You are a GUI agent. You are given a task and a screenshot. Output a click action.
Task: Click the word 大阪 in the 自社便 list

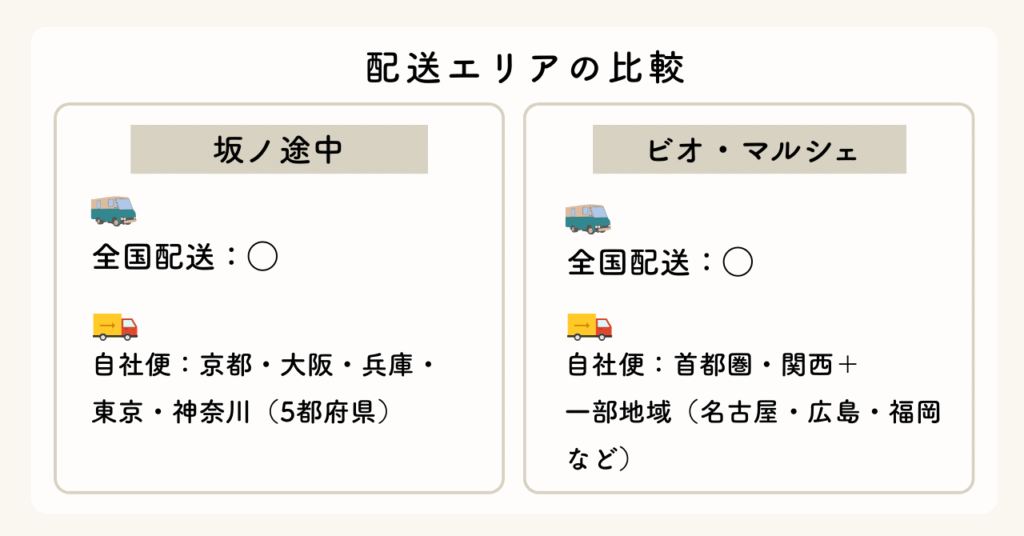point(307,366)
